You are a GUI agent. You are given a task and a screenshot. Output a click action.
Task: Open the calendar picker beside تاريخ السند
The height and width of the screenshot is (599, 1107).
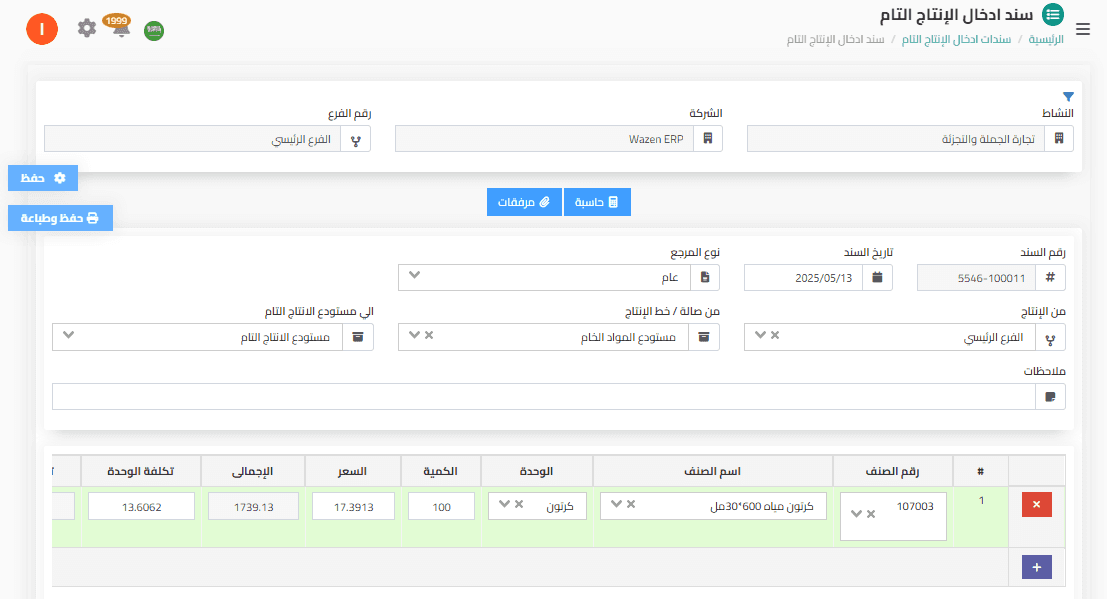(877, 277)
